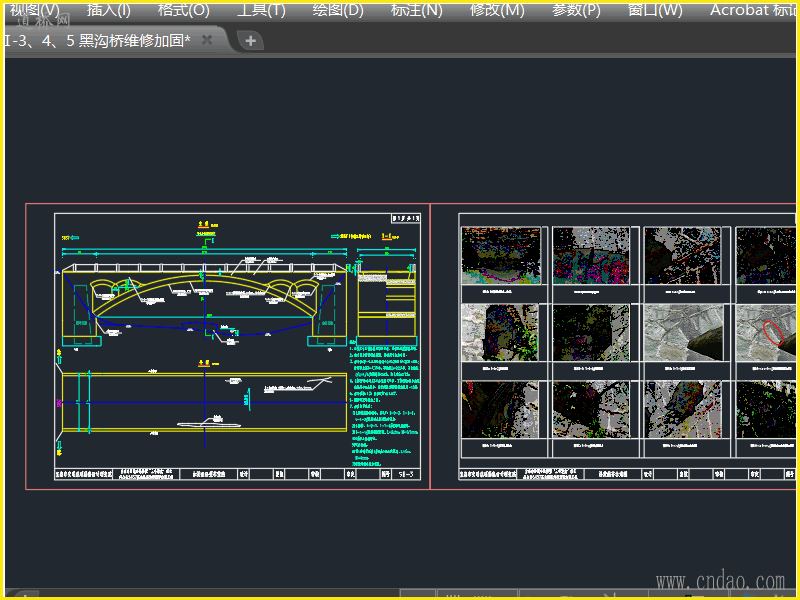
Task: Open the 视图(V) menu
Action: pos(34,10)
